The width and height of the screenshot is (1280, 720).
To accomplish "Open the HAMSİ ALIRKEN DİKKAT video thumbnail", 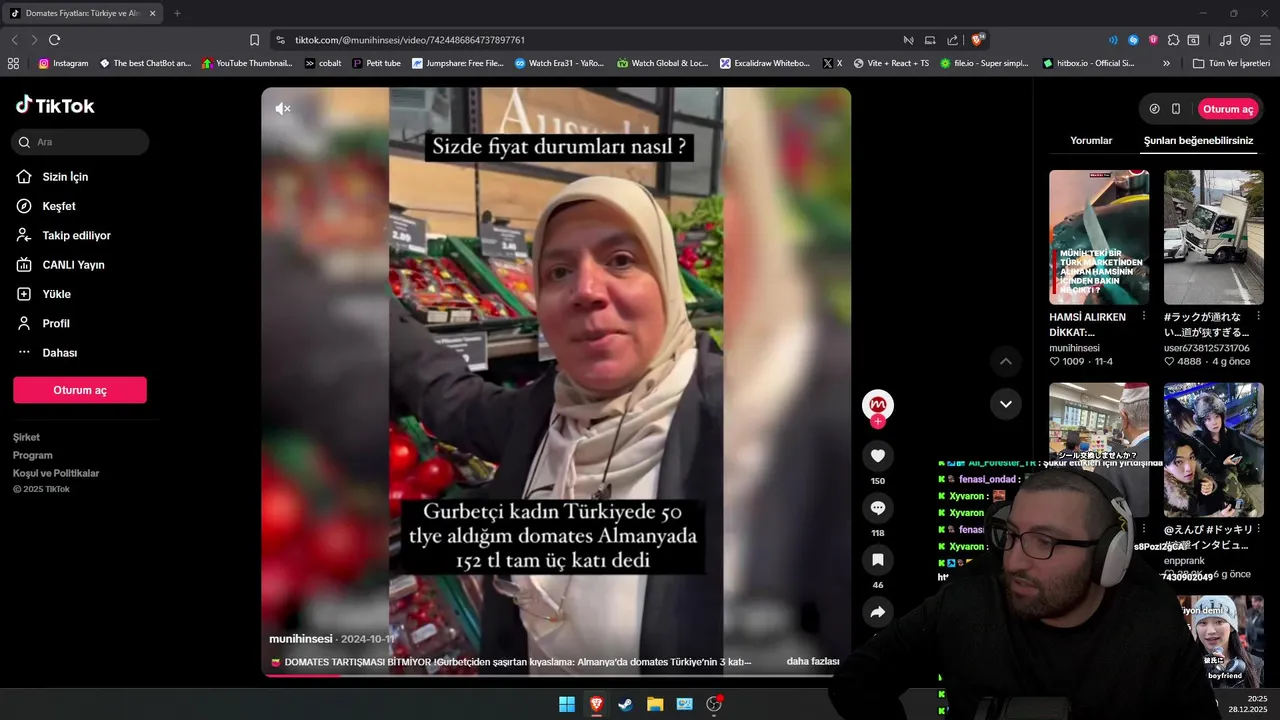I will click(1099, 237).
